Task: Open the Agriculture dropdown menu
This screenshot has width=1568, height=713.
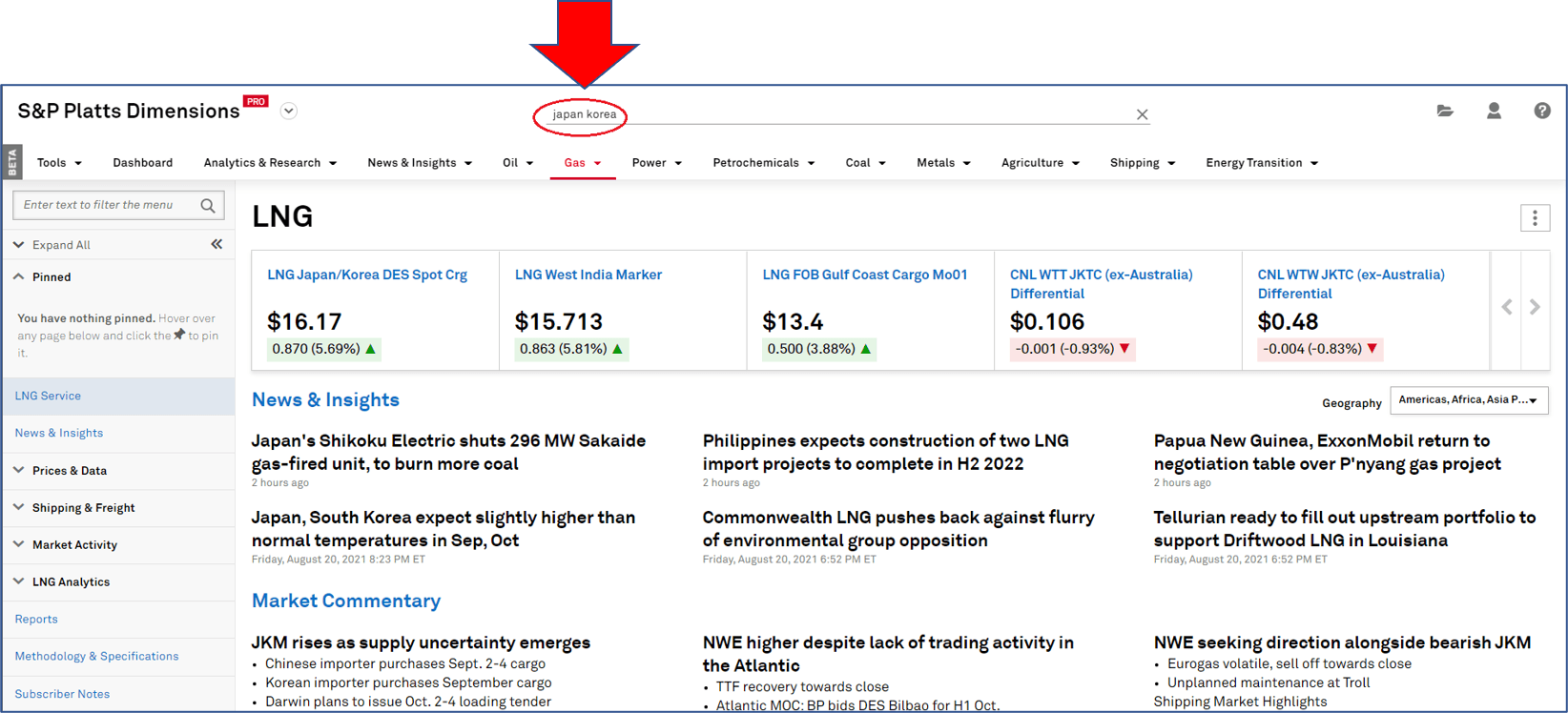Action: [x=1041, y=163]
